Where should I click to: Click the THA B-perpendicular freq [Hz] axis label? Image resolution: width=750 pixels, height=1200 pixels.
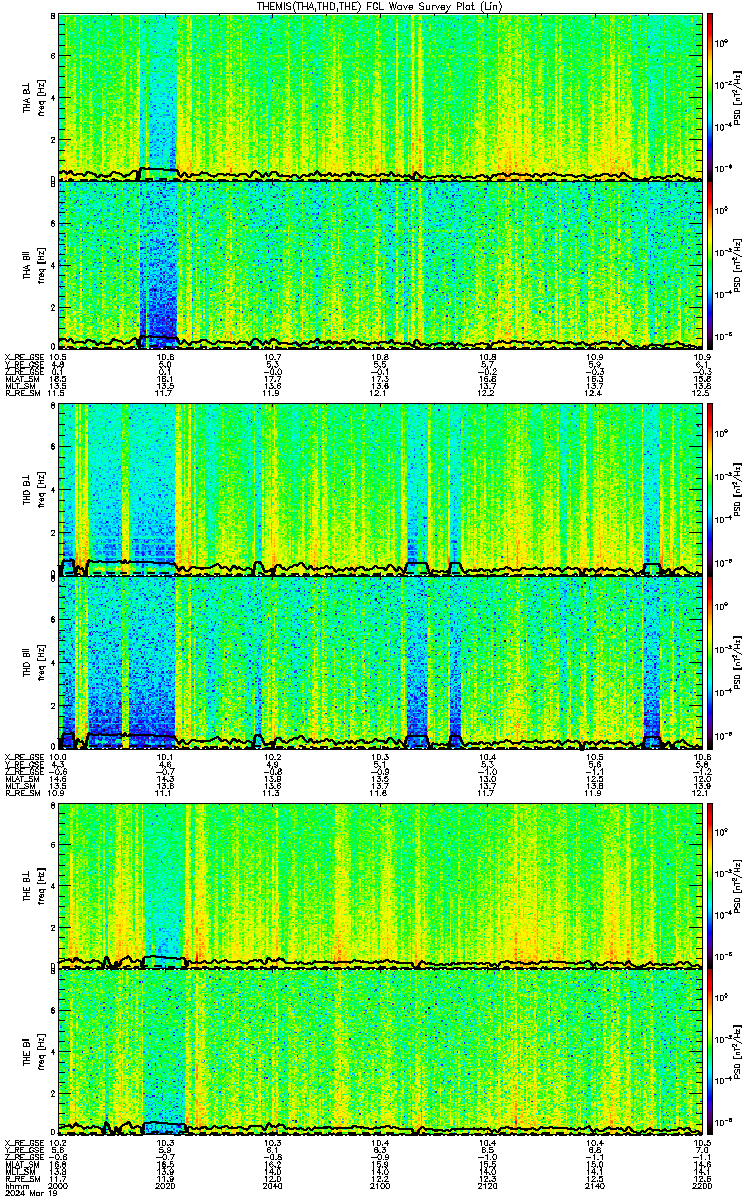tap(40, 97)
